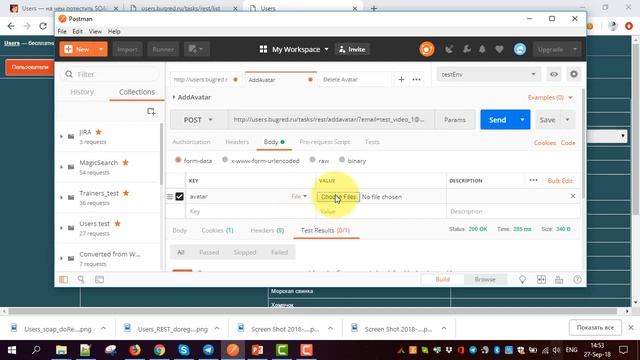Screen dimensions: 640x360
Task: Switch to History tab in sidebar
Action: click(x=82, y=92)
